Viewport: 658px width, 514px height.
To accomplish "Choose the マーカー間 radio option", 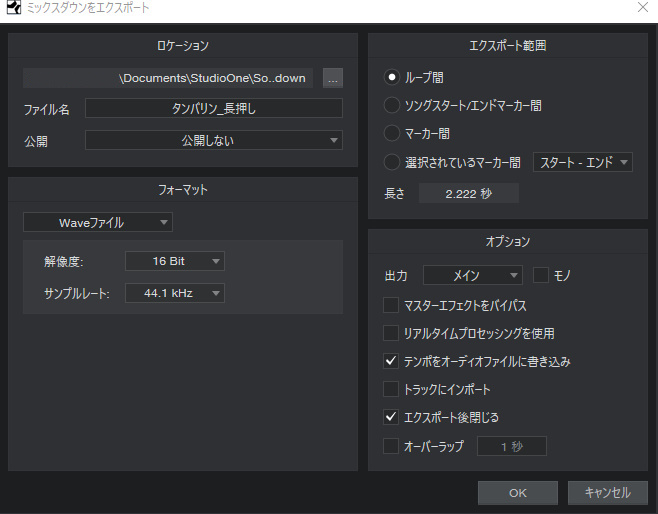I will point(392,133).
